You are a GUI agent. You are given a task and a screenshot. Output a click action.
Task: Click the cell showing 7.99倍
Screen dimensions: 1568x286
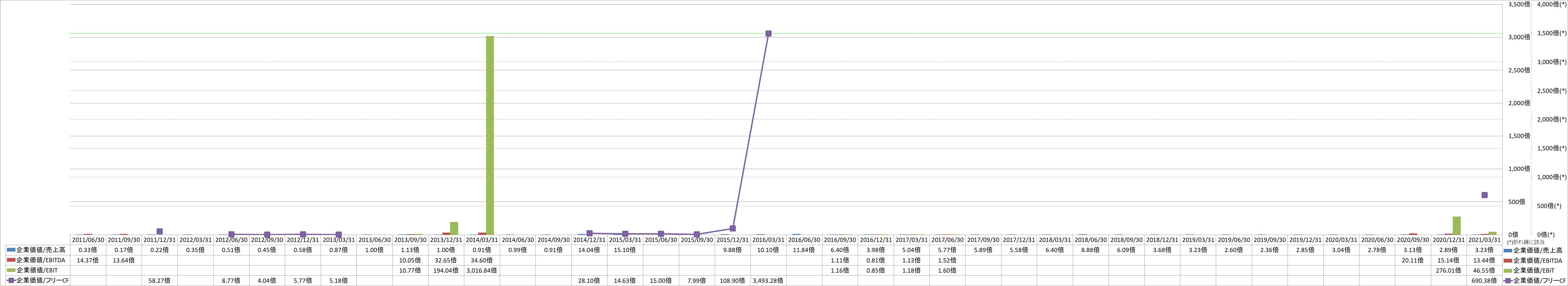coord(697,280)
